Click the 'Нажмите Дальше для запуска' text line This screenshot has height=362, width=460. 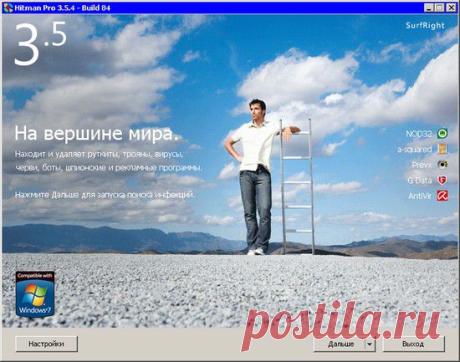104,195
